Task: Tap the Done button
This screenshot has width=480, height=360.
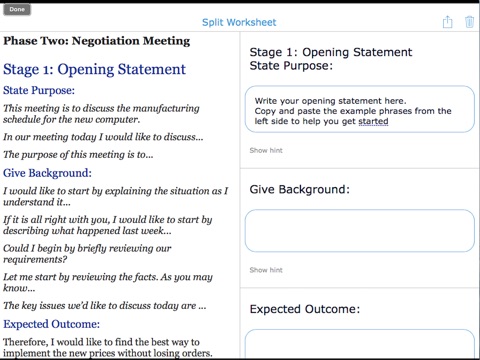Action: pos(17,9)
